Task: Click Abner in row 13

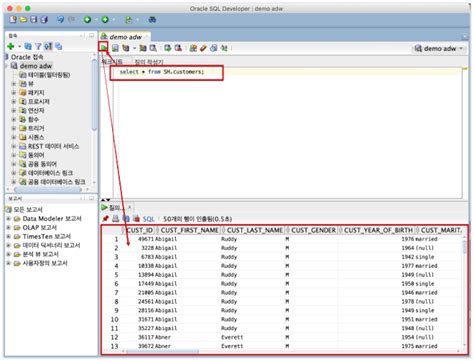Action: pos(163,346)
